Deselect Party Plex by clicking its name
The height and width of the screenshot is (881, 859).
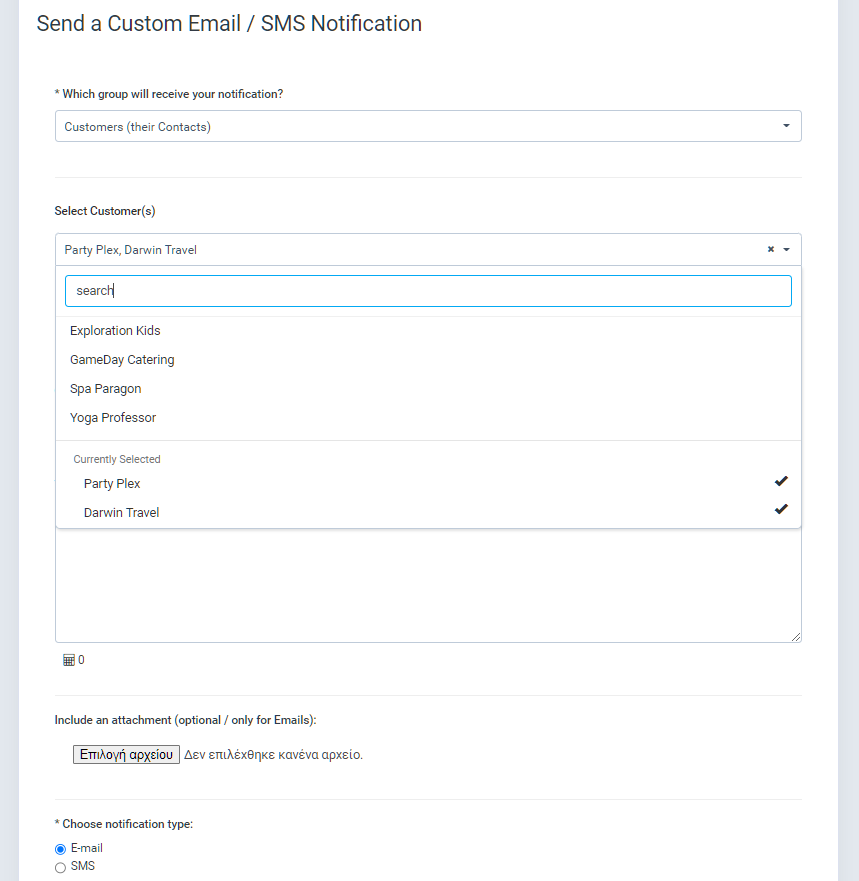click(x=112, y=484)
